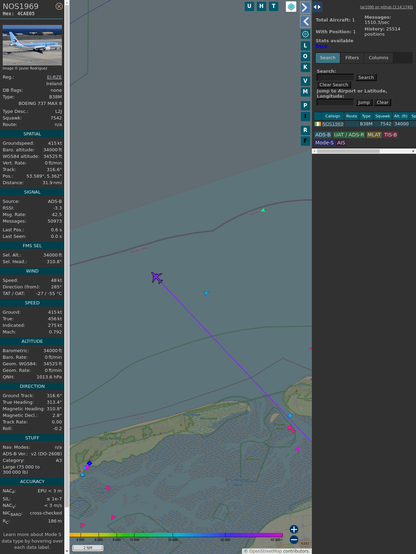Toggle sidebar with double-arrow icon
The image size is (416, 554).
[x=317, y=7]
